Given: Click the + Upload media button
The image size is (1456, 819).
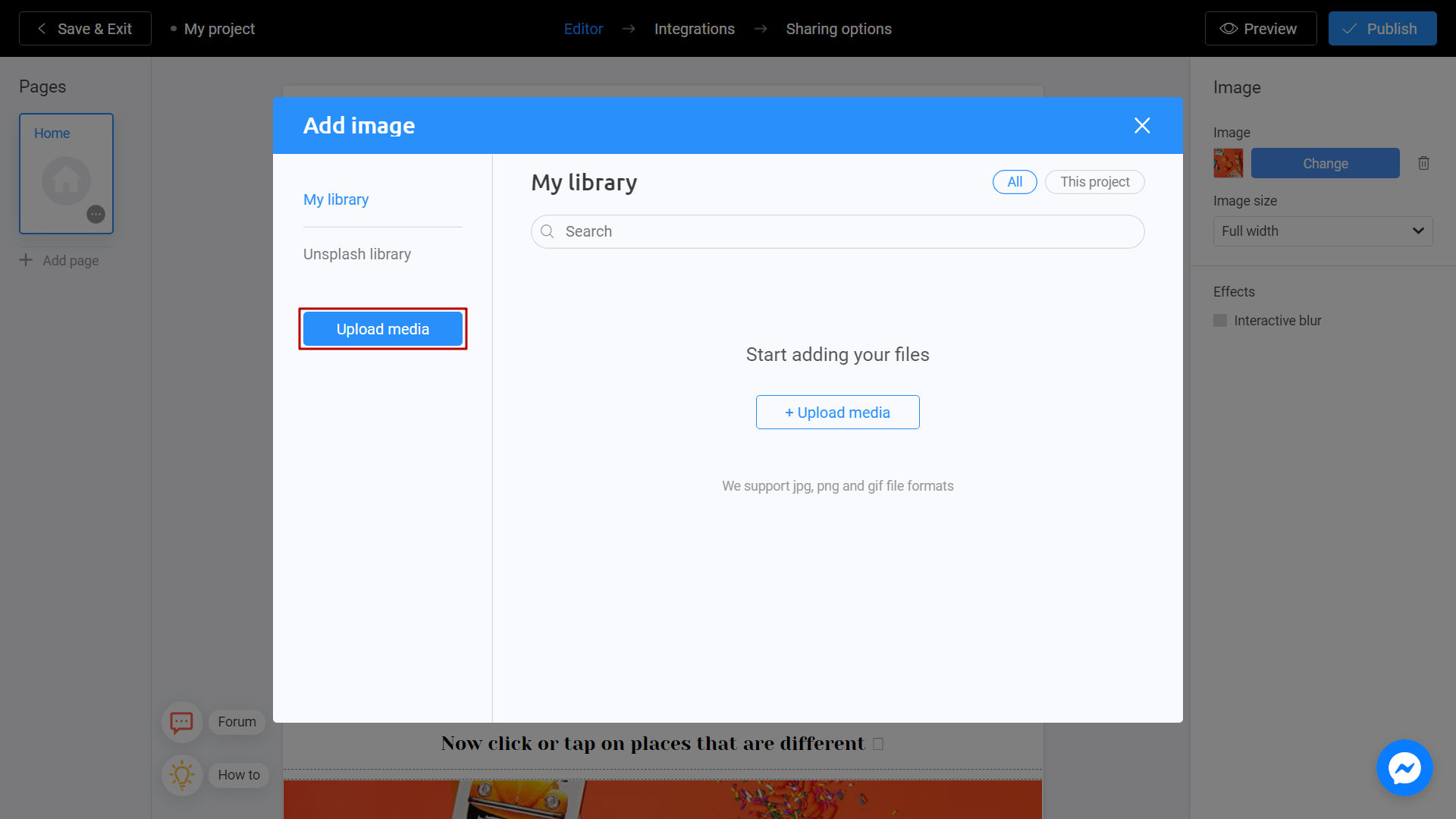Looking at the screenshot, I should [838, 412].
